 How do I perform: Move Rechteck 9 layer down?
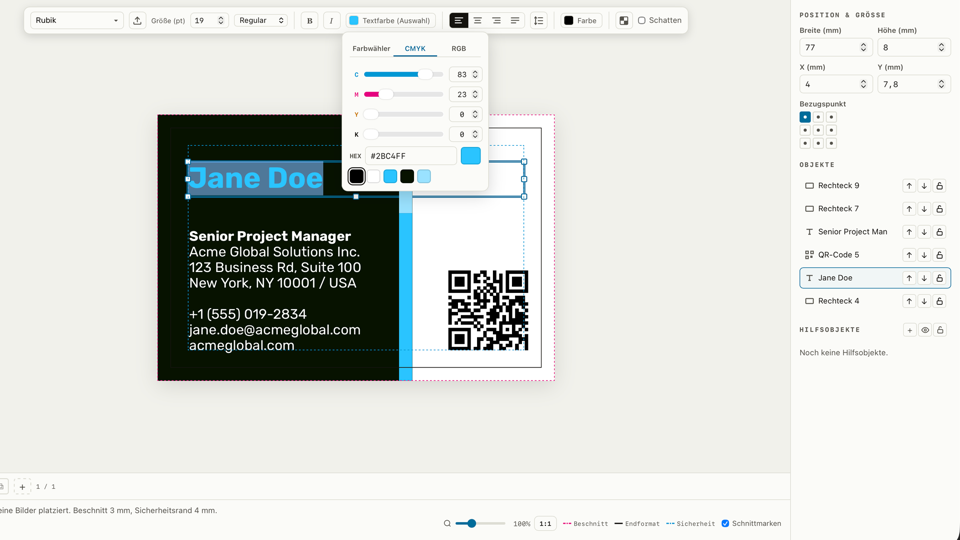[x=924, y=186]
